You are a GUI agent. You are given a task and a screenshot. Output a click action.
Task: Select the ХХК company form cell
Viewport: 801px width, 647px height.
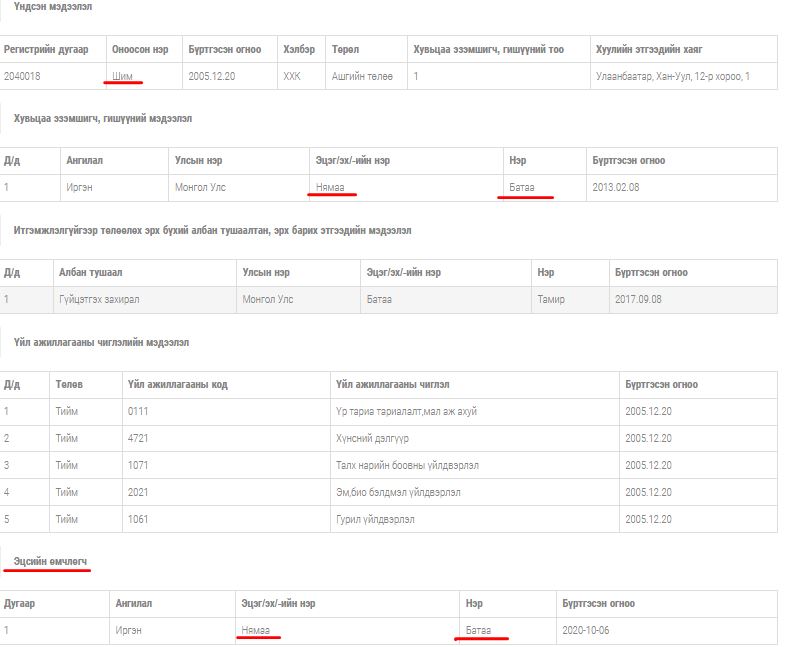[291, 76]
